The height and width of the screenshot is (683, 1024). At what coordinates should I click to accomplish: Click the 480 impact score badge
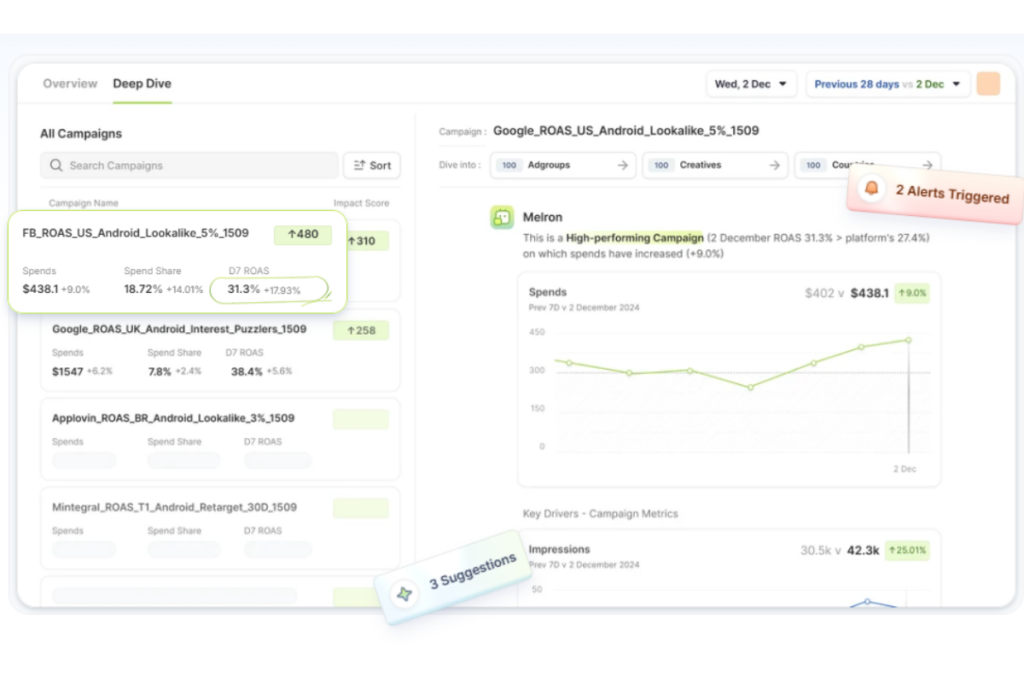302,234
